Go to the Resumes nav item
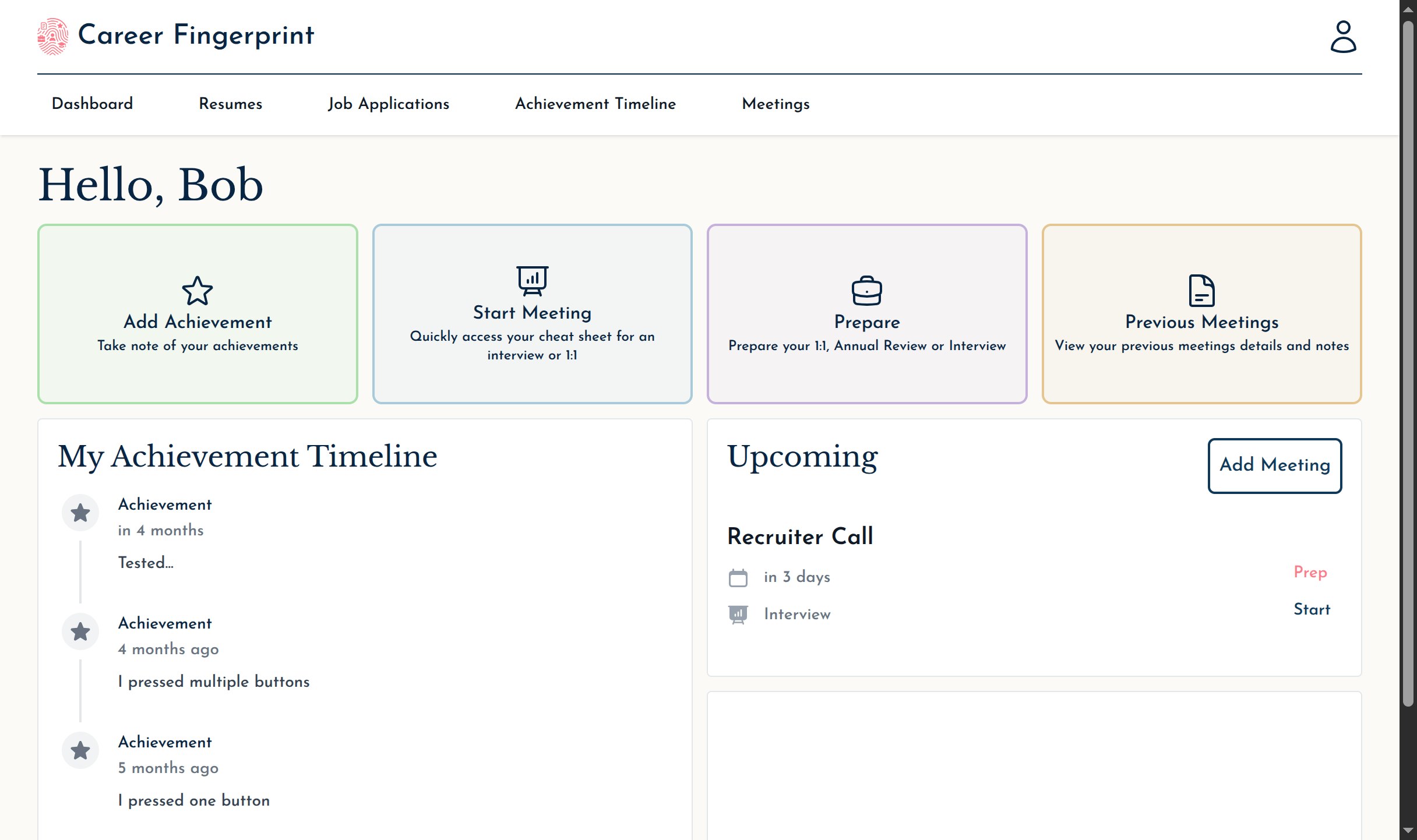 [x=230, y=104]
